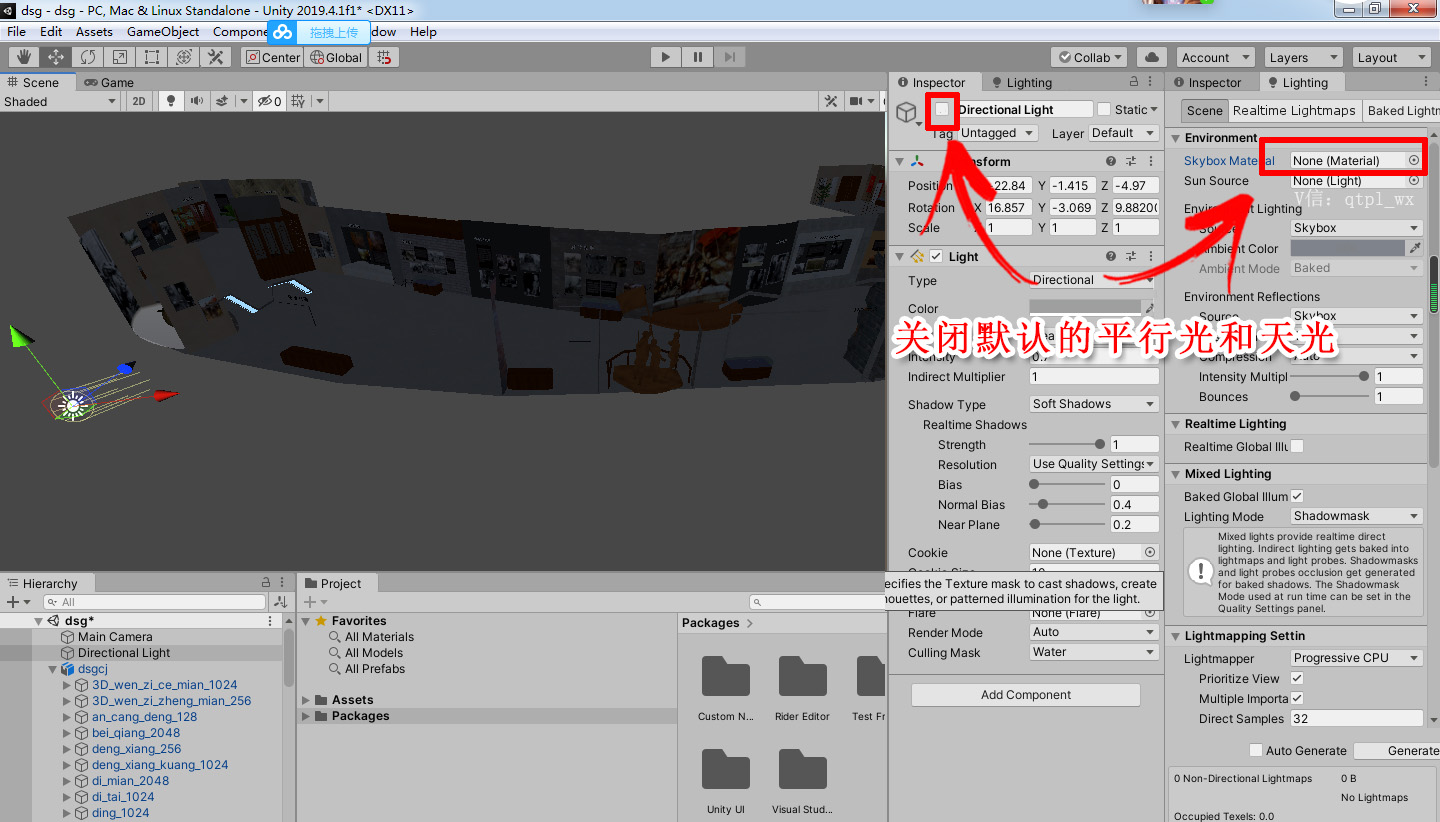
Task: Enable Realtime Global Illumination checkbox
Action: click(x=1297, y=446)
